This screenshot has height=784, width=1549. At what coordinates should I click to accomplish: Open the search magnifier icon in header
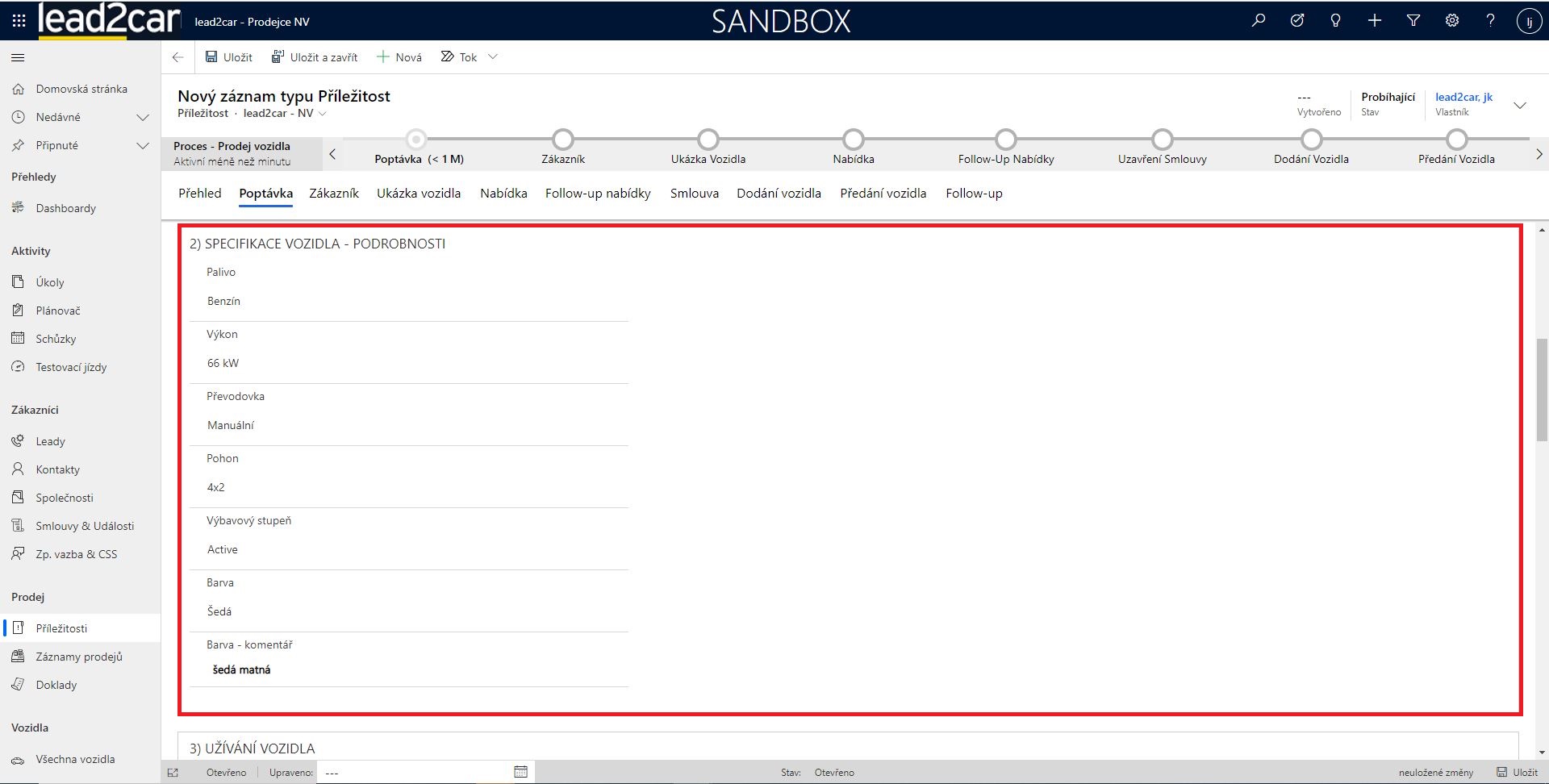tap(1258, 21)
